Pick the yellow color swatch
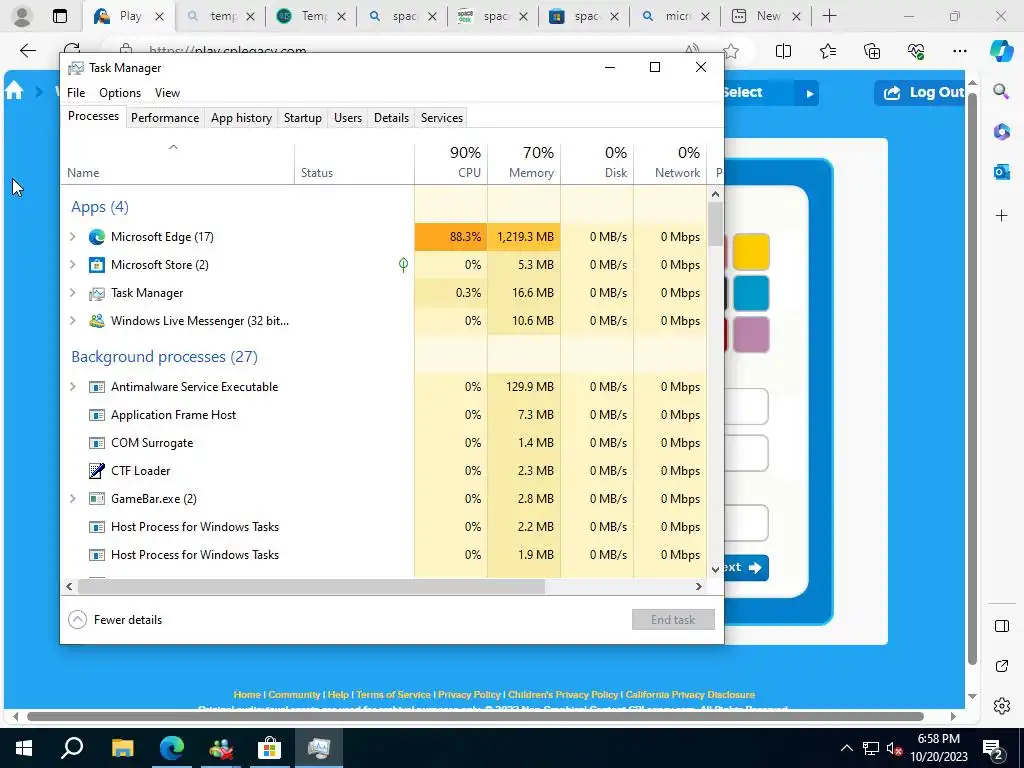This screenshot has width=1024, height=768. (x=751, y=252)
